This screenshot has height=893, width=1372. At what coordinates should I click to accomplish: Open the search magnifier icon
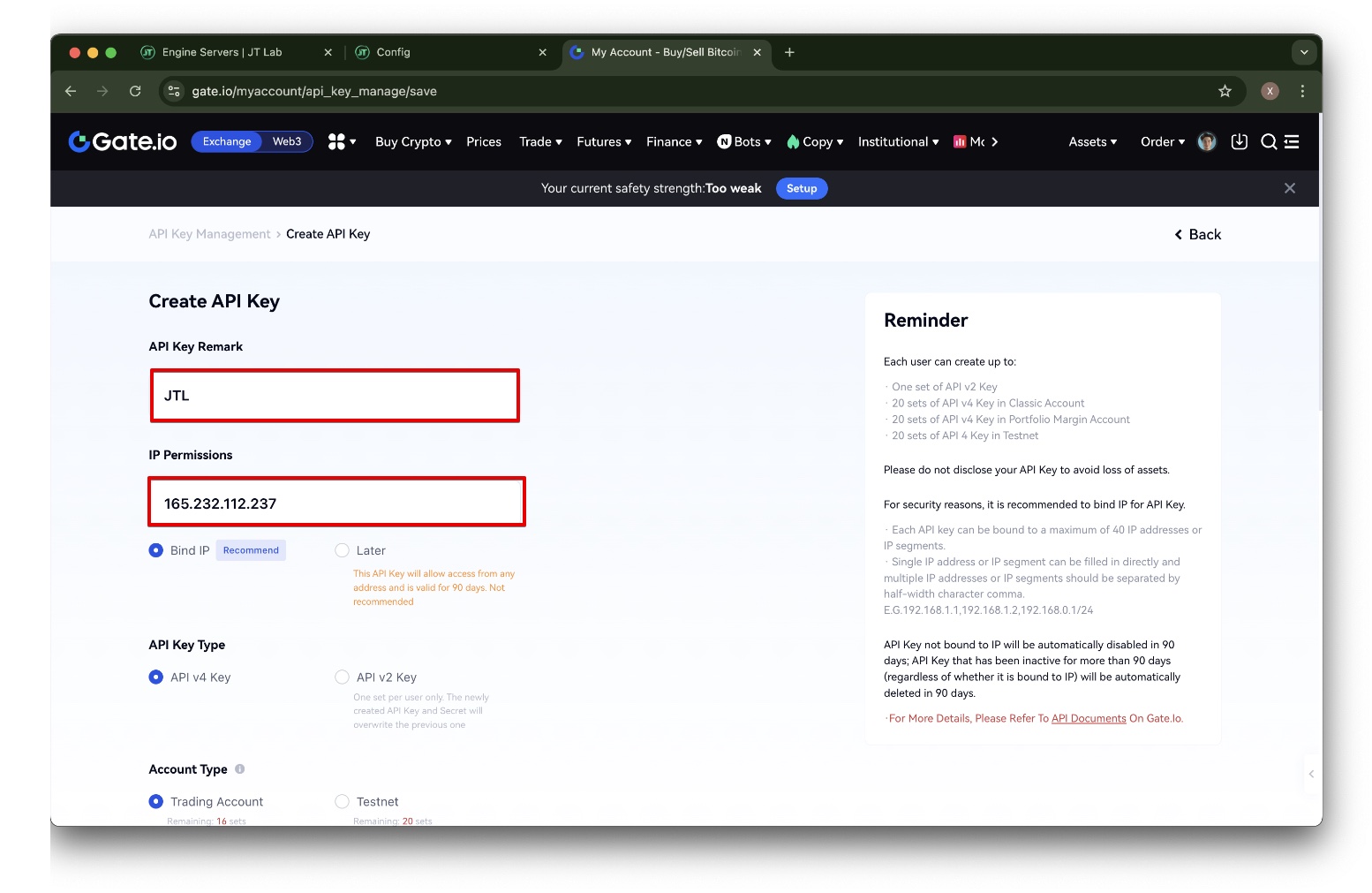pos(1269,141)
